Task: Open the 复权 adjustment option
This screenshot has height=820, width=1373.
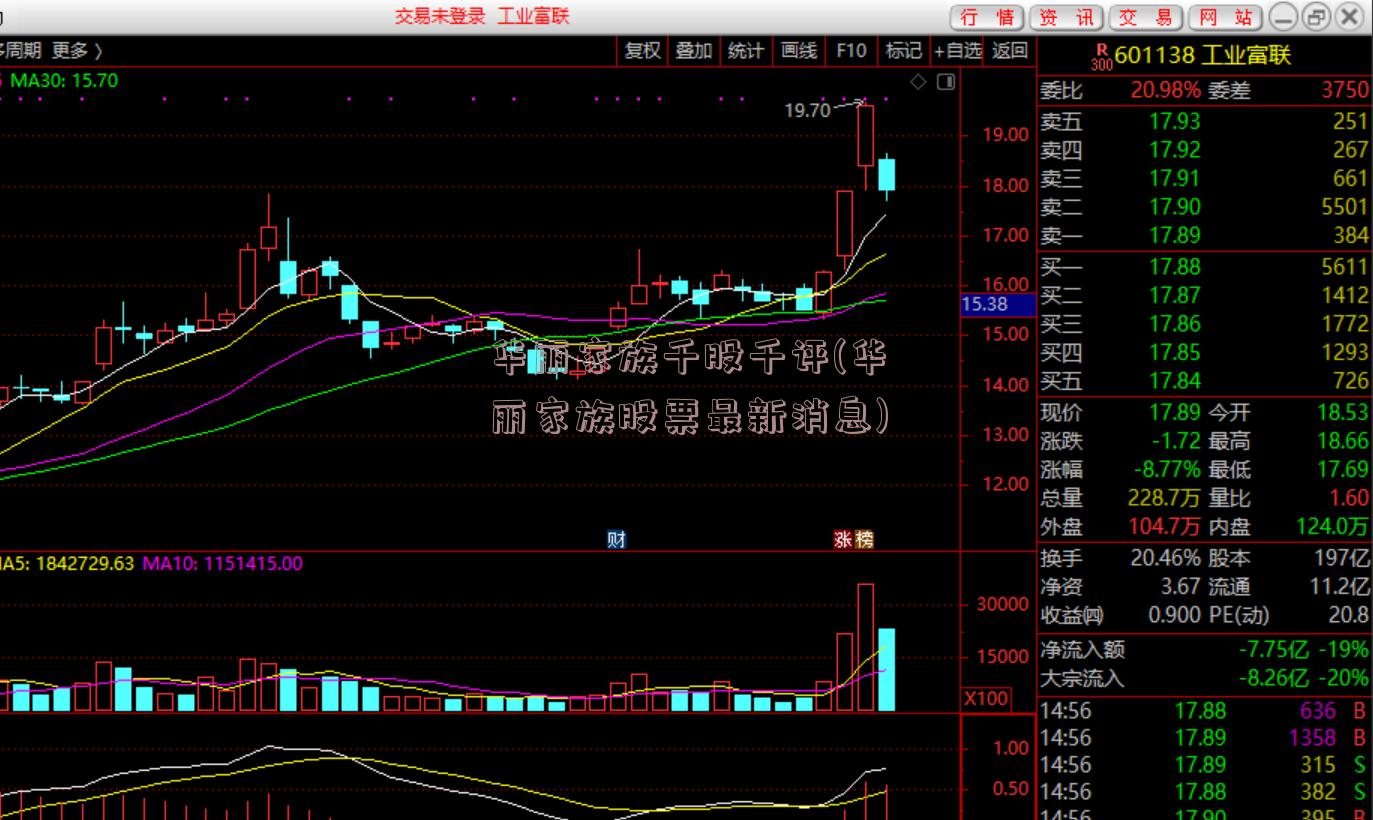Action: coord(643,50)
